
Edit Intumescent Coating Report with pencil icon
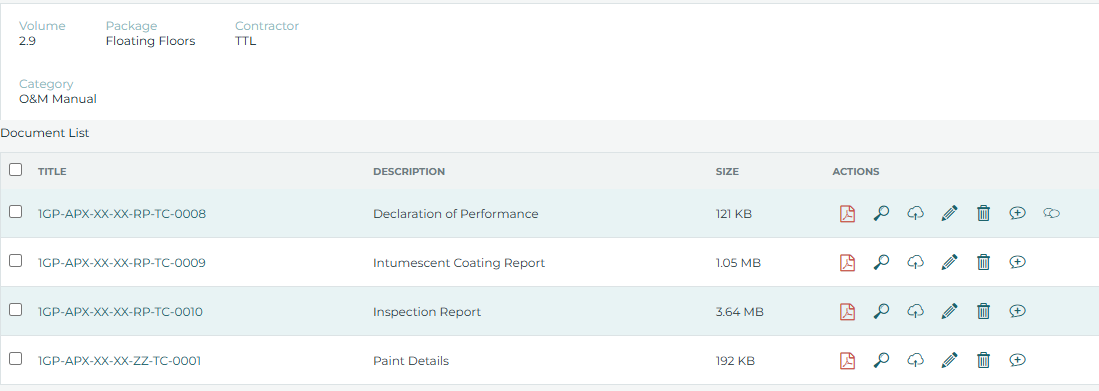(949, 262)
